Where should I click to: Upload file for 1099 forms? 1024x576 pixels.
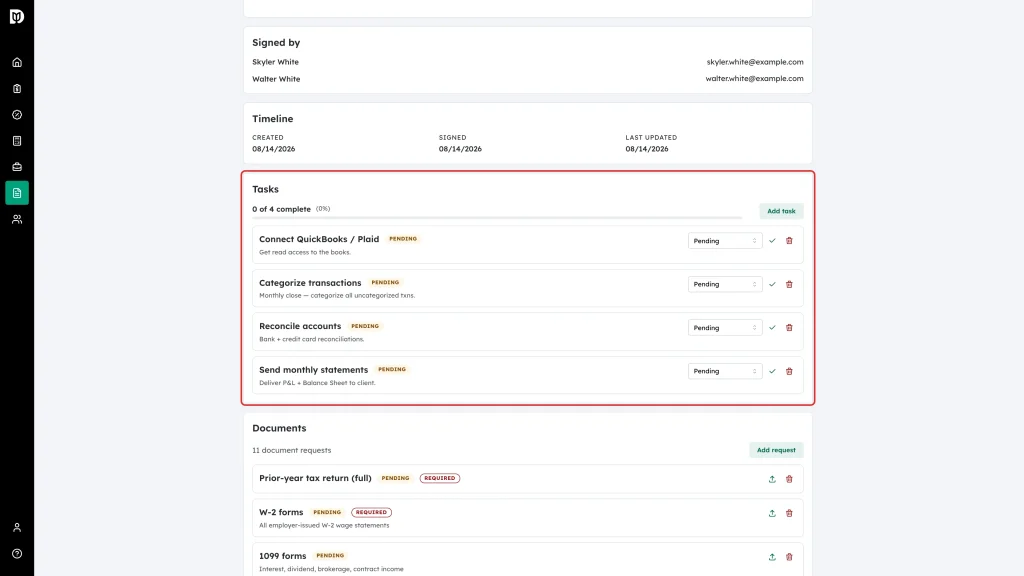pyautogui.click(x=772, y=557)
